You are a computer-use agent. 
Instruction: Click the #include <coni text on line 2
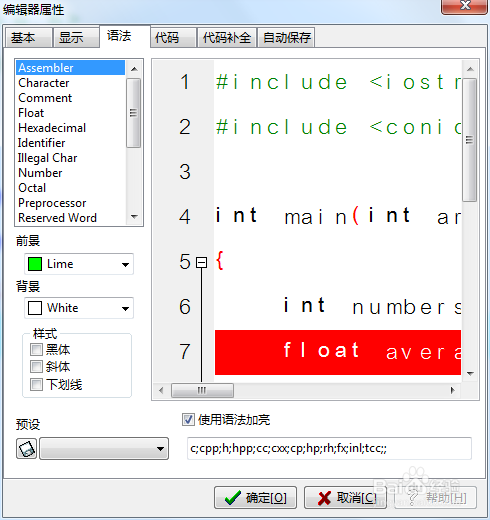pyautogui.click(x=338, y=127)
